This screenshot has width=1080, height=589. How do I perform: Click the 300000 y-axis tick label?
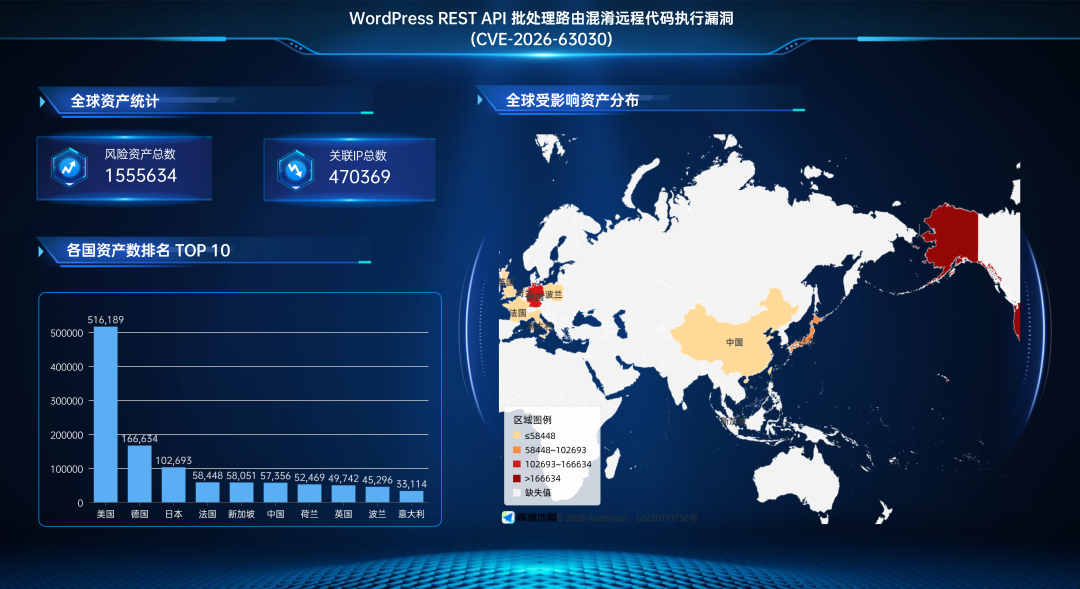(x=67, y=401)
